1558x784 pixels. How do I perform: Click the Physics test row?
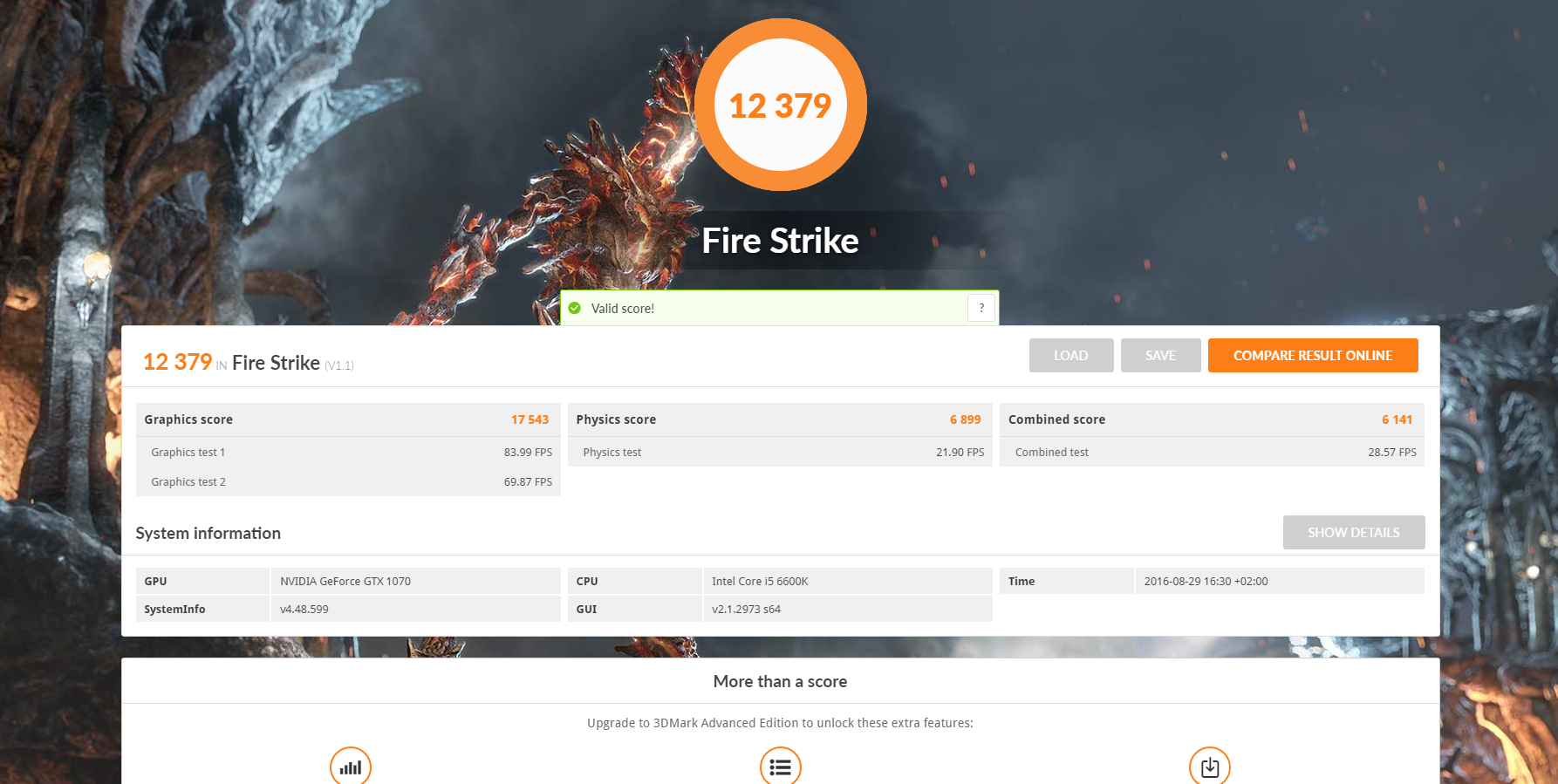point(780,452)
